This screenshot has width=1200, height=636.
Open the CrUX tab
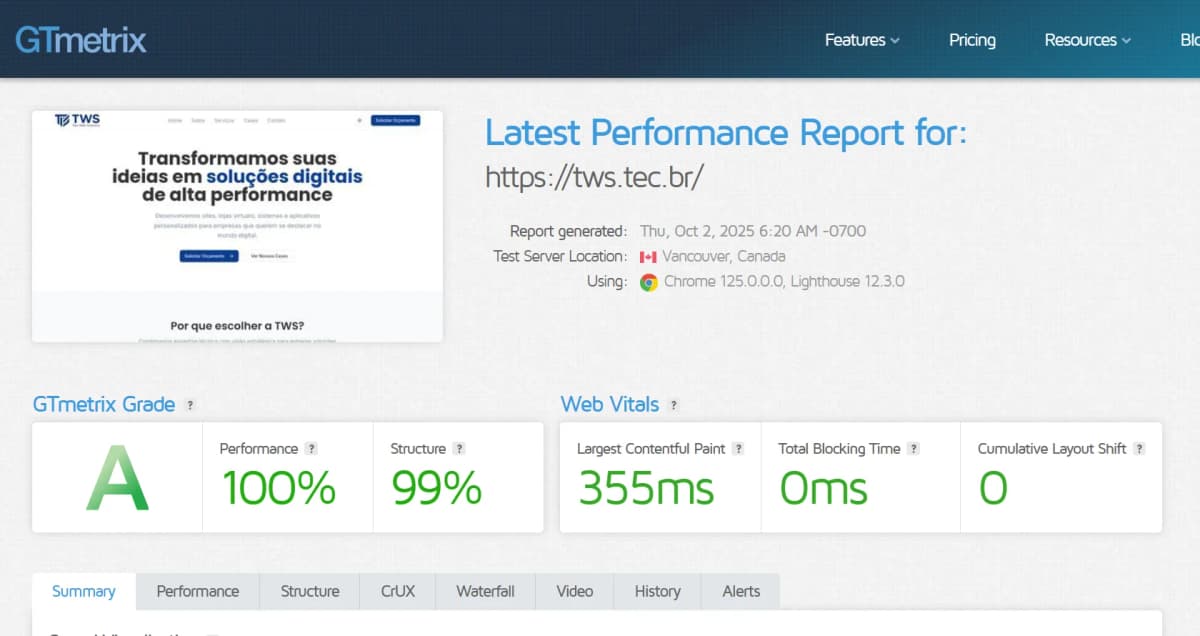coord(398,591)
